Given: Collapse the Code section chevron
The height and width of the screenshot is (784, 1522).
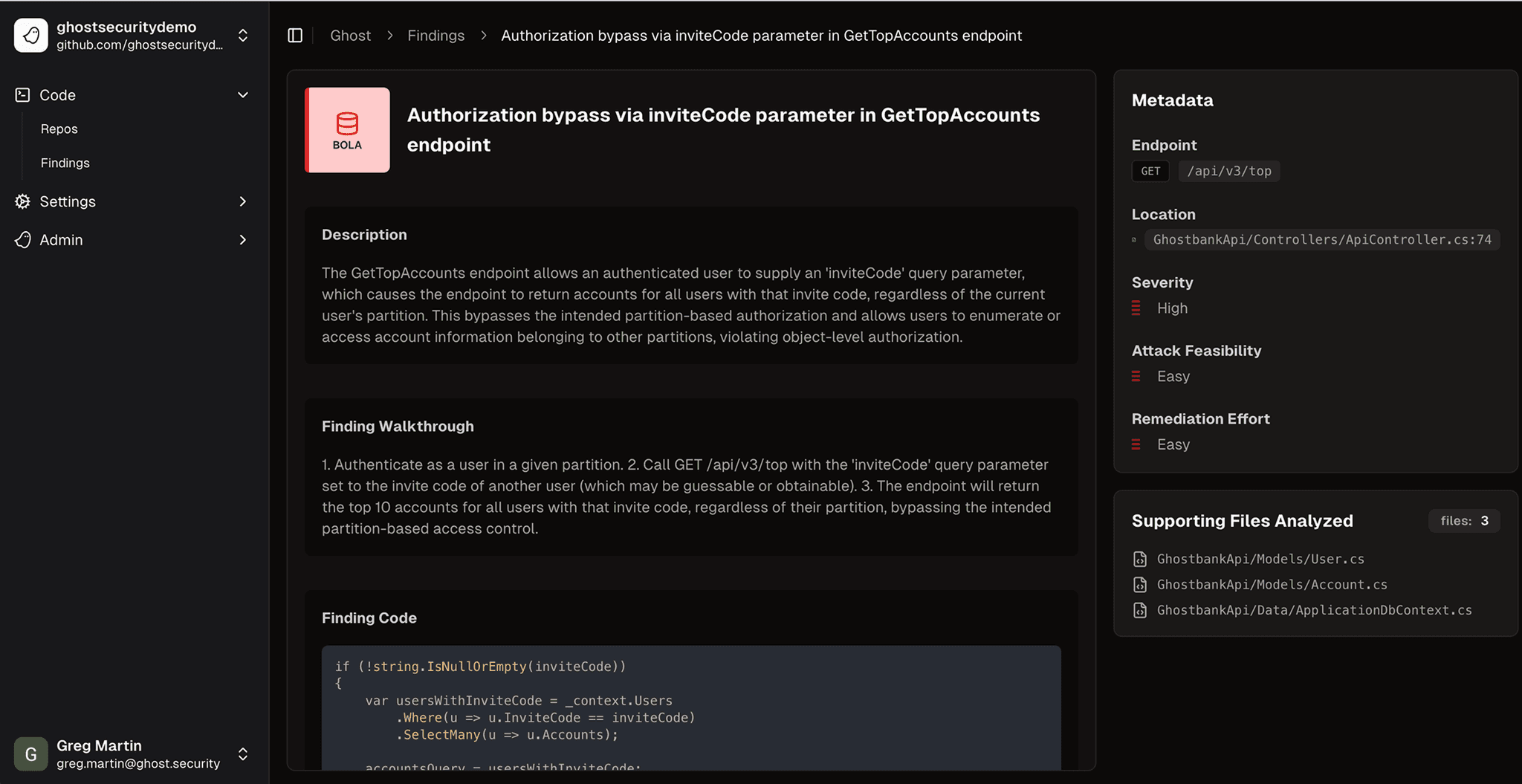Looking at the screenshot, I should 242,95.
